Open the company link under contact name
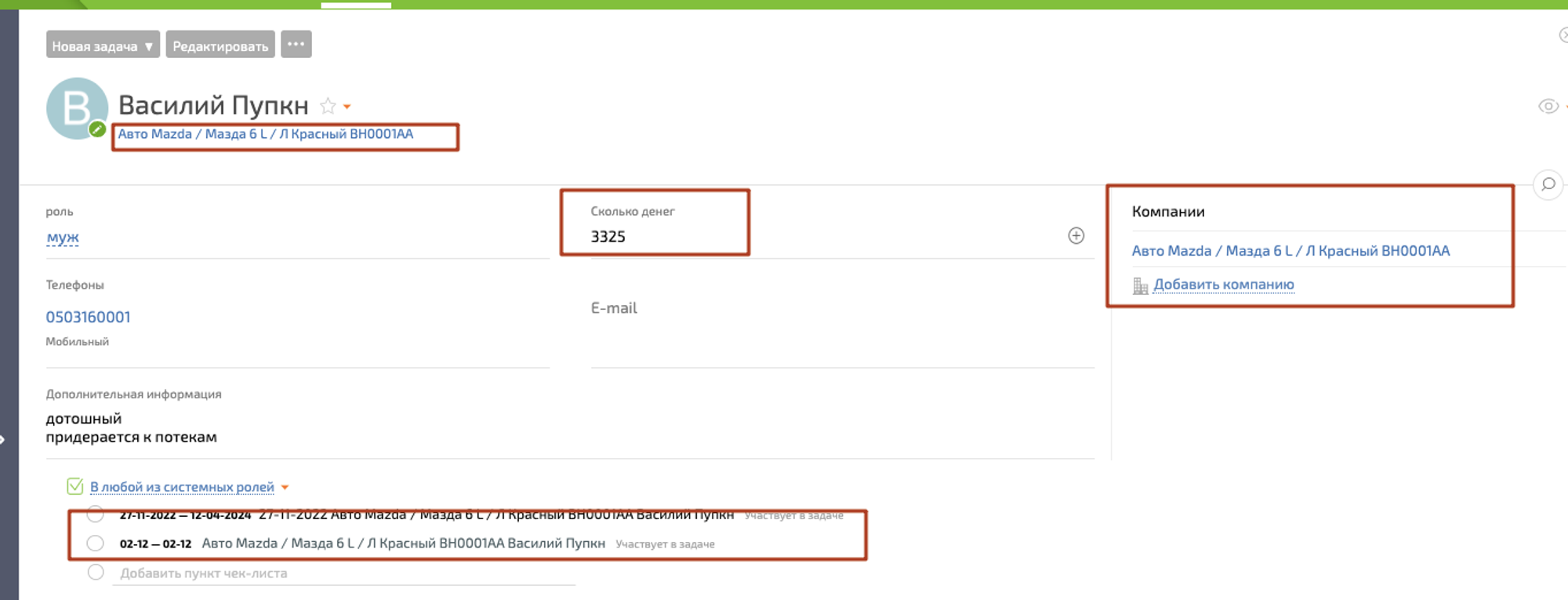The height and width of the screenshot is (600, 1568). click(265, 134)
